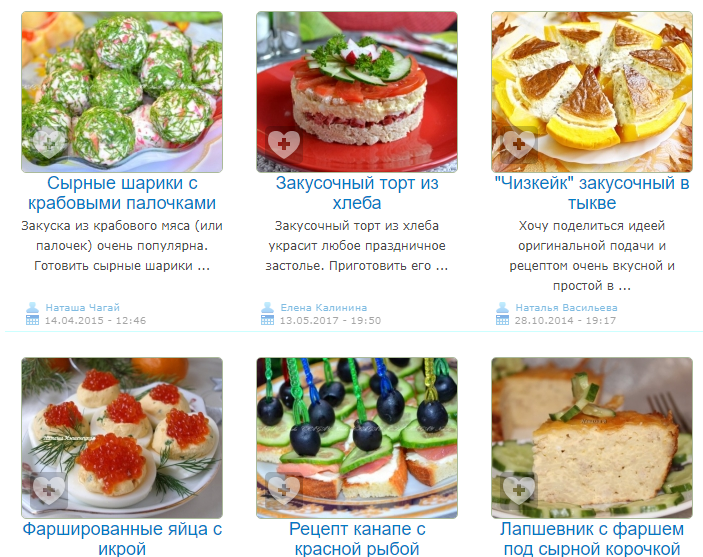Open author profile Елена Калинина
Image resolution: width=703 pixels, height=557 pixels.
tap(324, 308)
